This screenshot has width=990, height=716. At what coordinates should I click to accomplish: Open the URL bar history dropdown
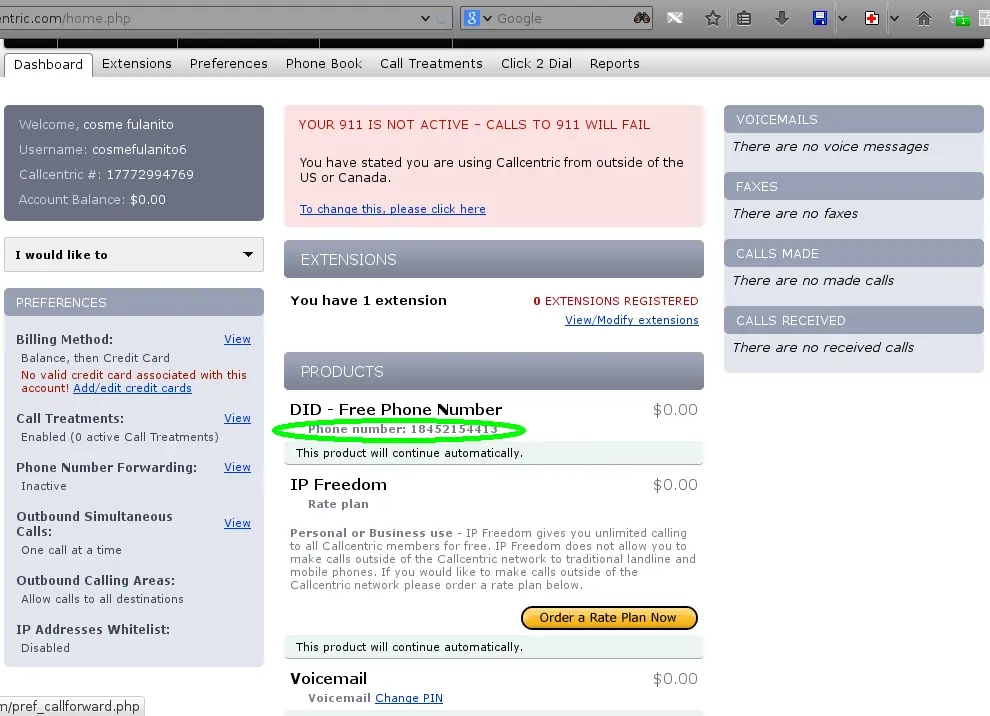tap(426, 18)
